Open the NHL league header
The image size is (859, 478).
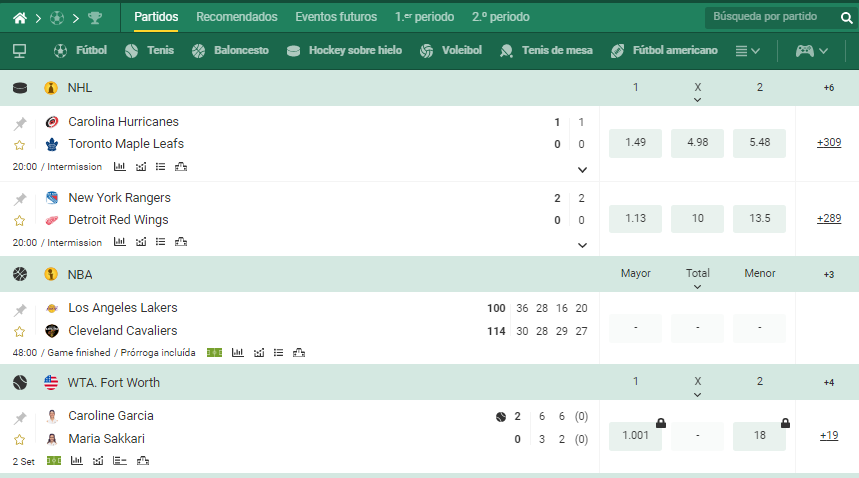[79, 88]
